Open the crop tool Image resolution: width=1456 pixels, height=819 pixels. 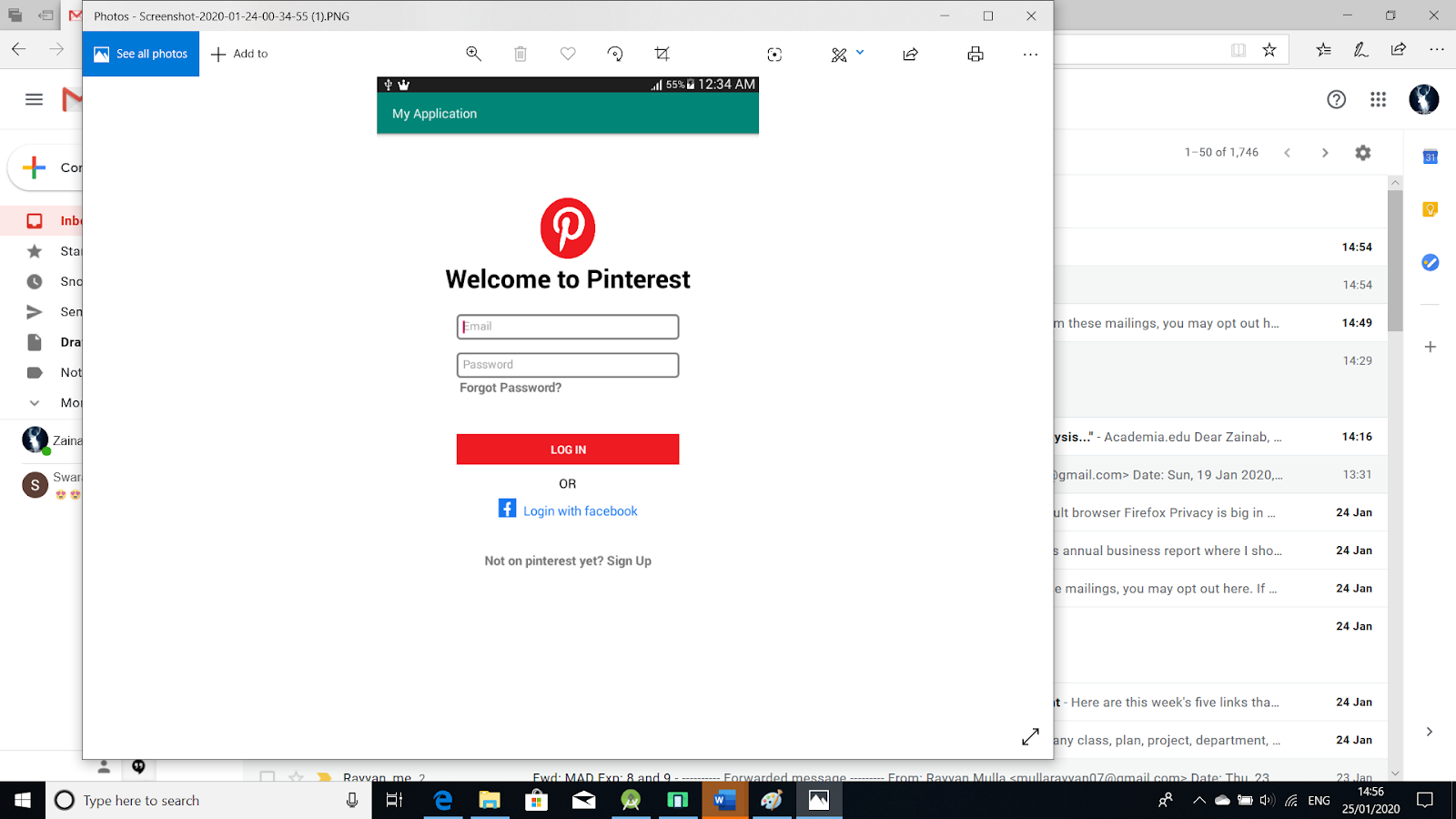click(662, 54)
